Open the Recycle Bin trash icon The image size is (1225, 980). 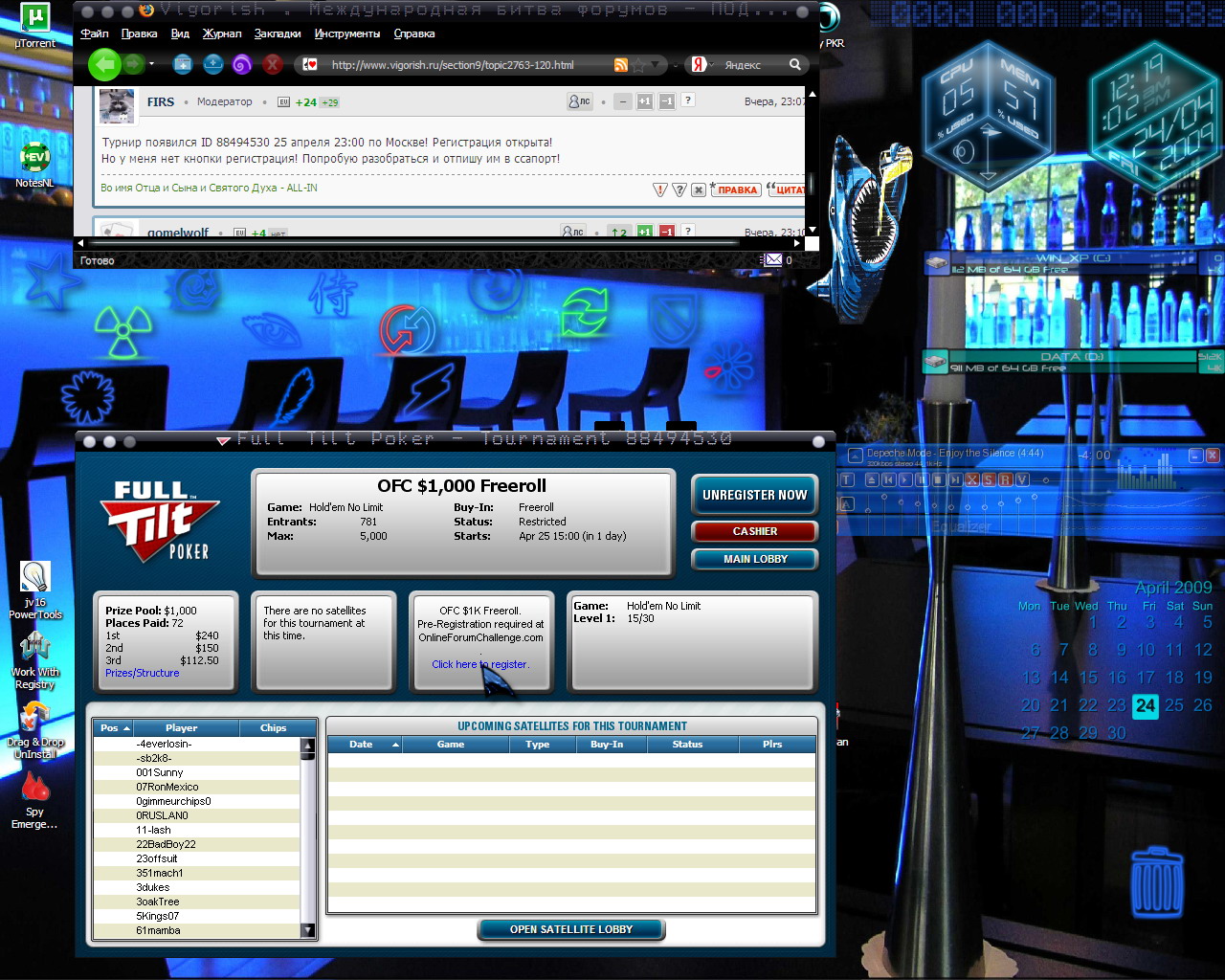1156,881
